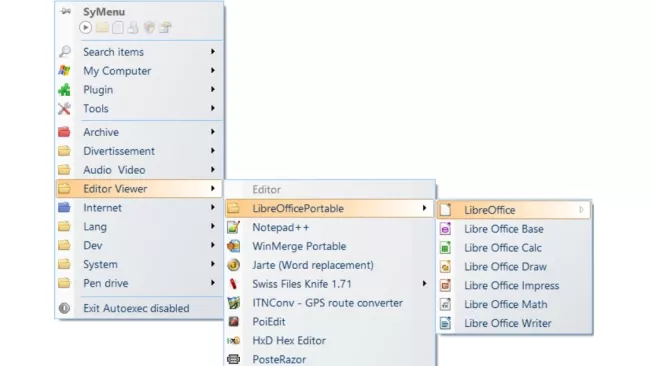Viewport: 650px width, 366px height.
Task: Click the Libre Office Writer icon
Action: click(445, 323)
